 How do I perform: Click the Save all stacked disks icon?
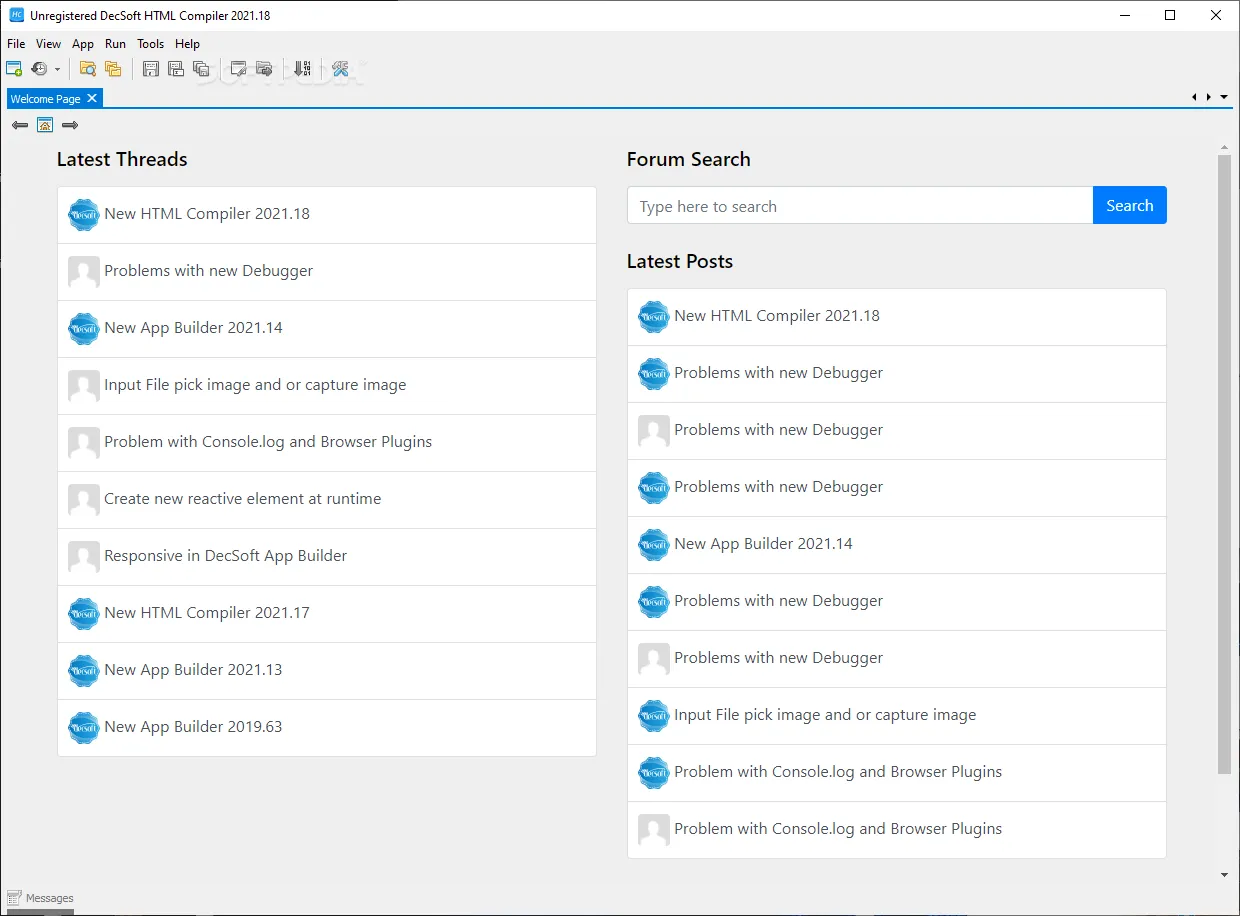(x=201, y=69)
